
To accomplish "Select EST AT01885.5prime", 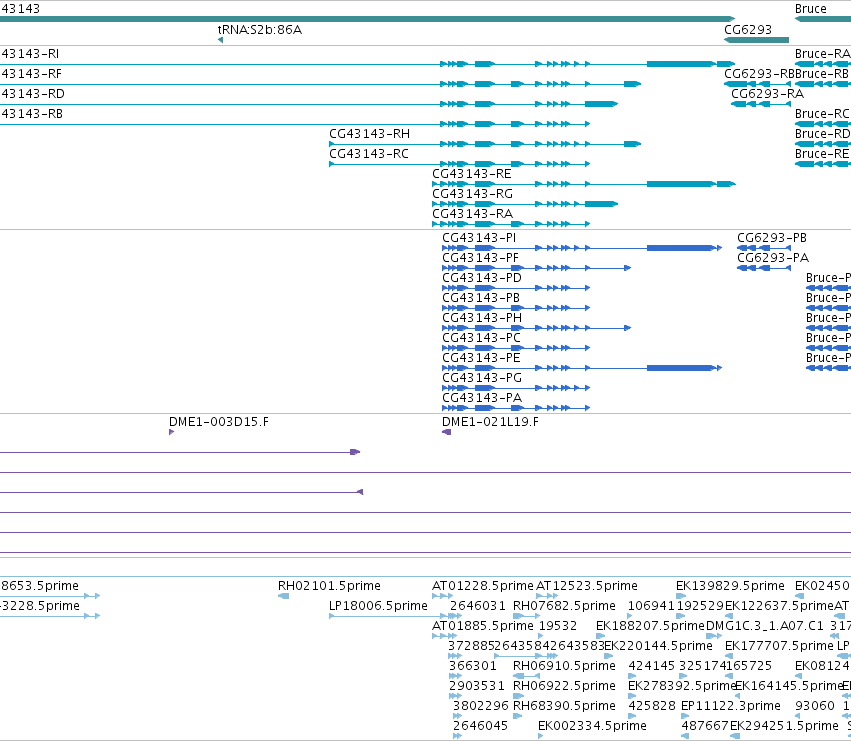I will point(482,626).
